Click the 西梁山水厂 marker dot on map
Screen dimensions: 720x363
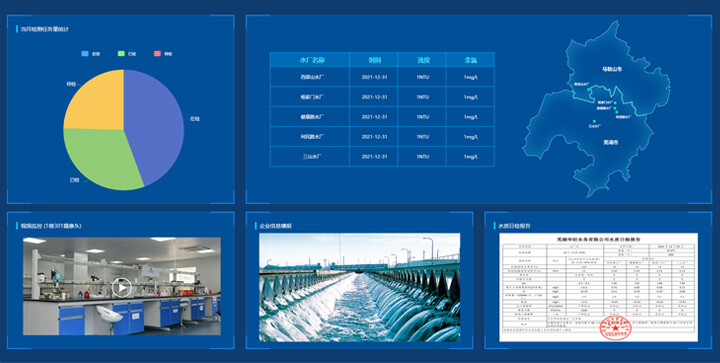pos(588,89)
